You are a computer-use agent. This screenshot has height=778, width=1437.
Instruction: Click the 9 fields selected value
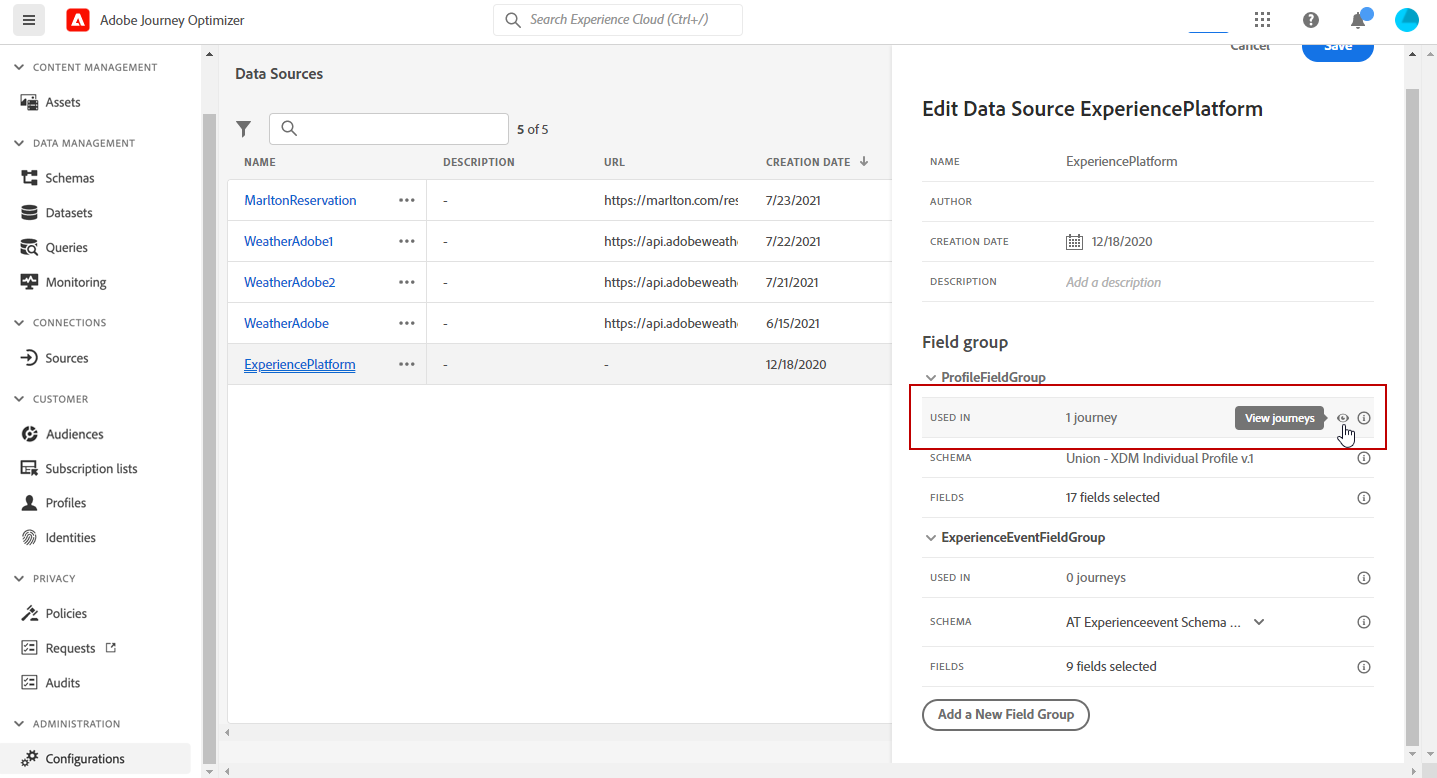coord(1111,667)
